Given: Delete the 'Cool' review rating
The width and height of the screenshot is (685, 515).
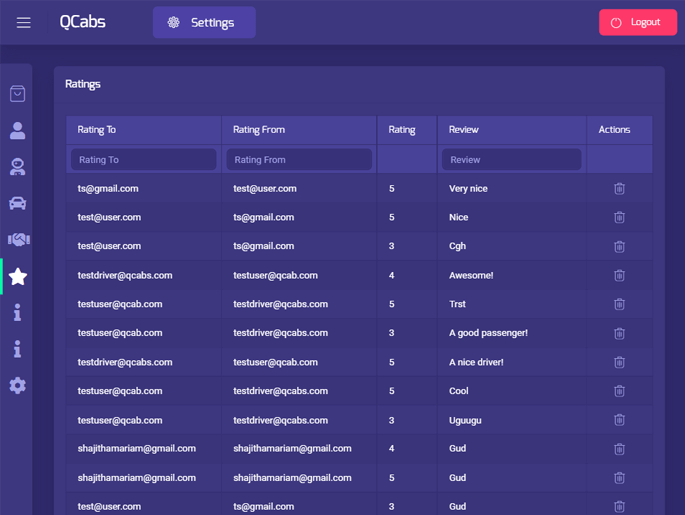Looking at the screenshot, I should pyautogui.click(x=619, y=391).
